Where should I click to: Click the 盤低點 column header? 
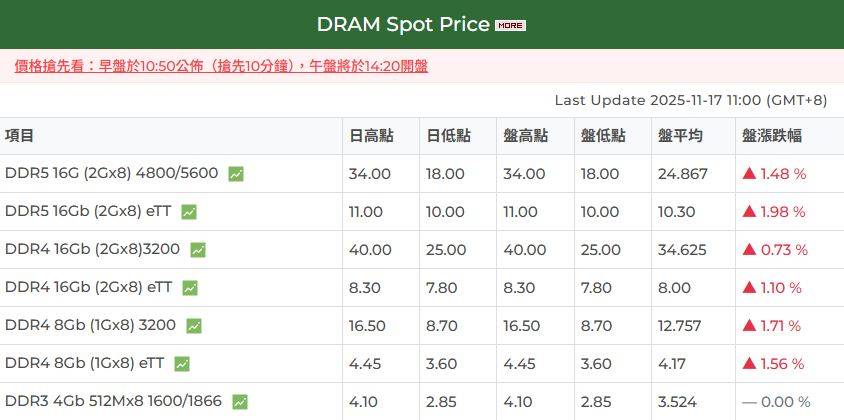tap(603, 136)
